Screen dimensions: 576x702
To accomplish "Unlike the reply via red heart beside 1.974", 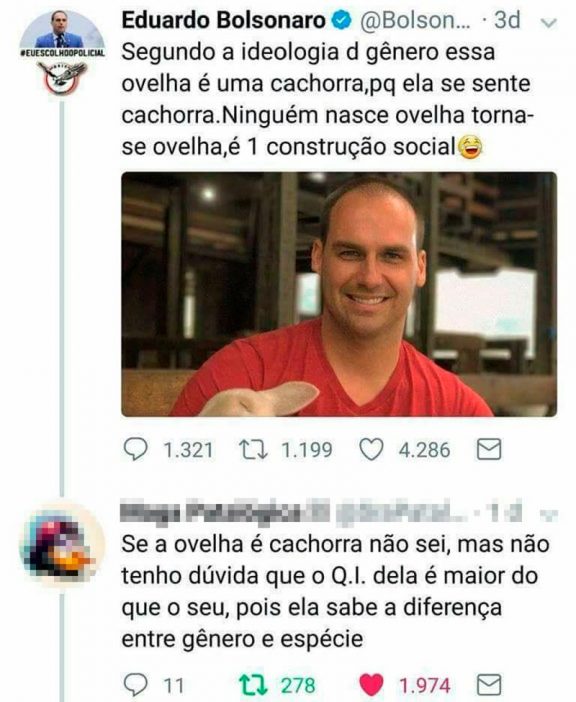I will click(371, 685).
